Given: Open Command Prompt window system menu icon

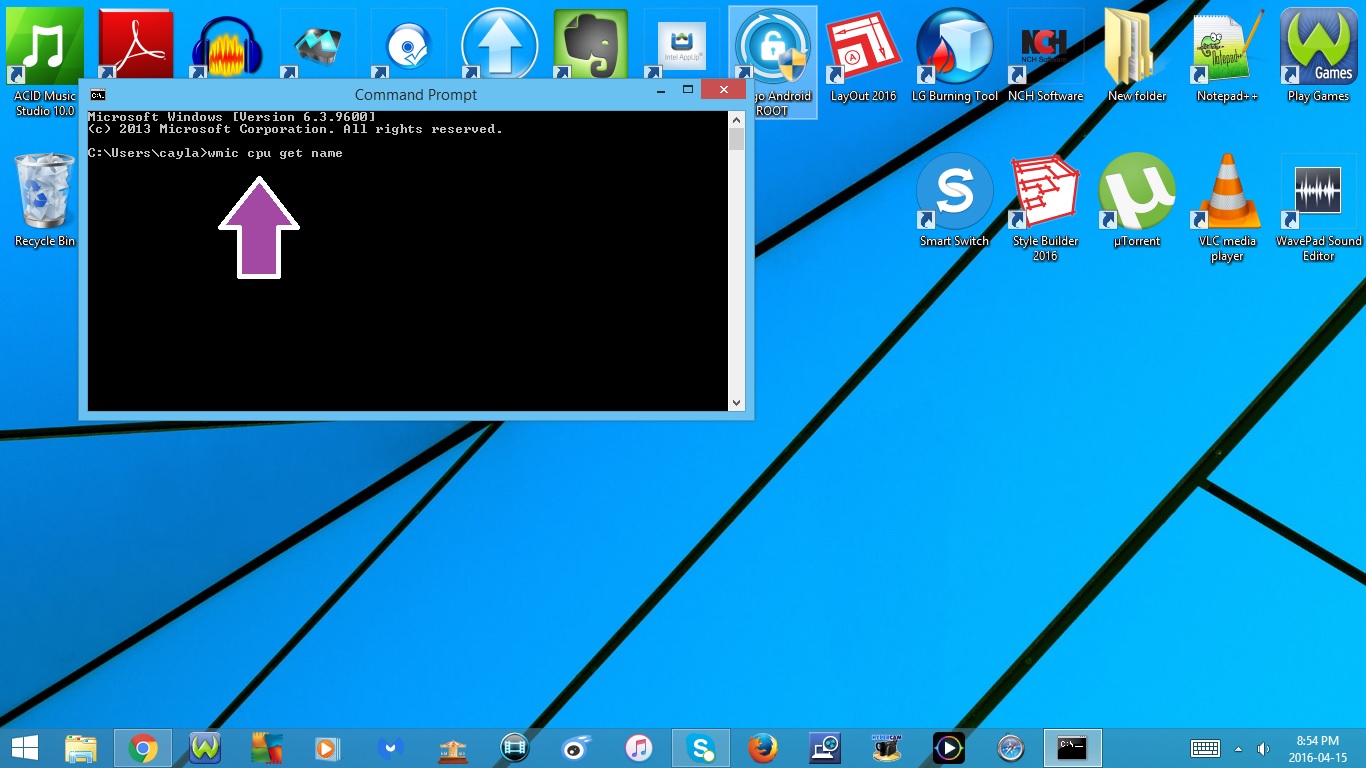Looking at the screenshot, I should click(98, 95).
